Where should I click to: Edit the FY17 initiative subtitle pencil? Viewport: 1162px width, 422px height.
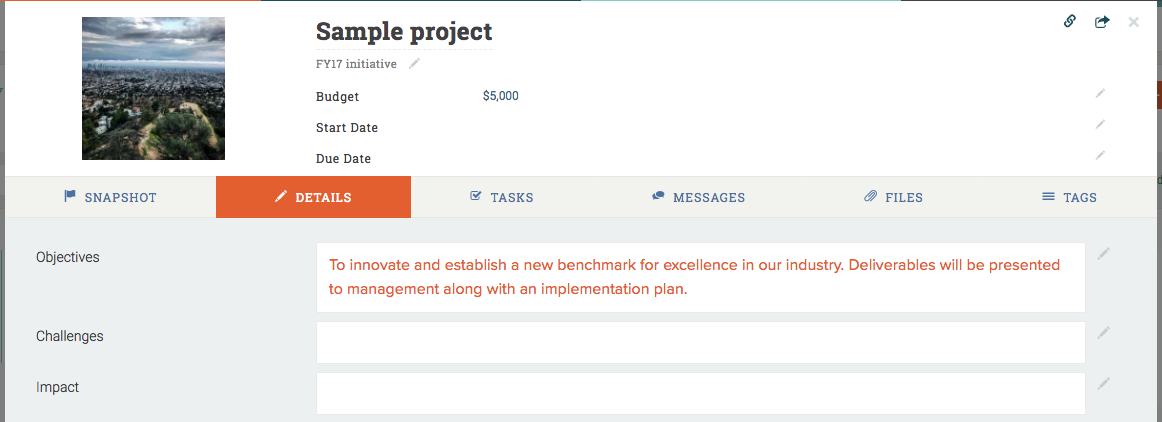[415, 64]
